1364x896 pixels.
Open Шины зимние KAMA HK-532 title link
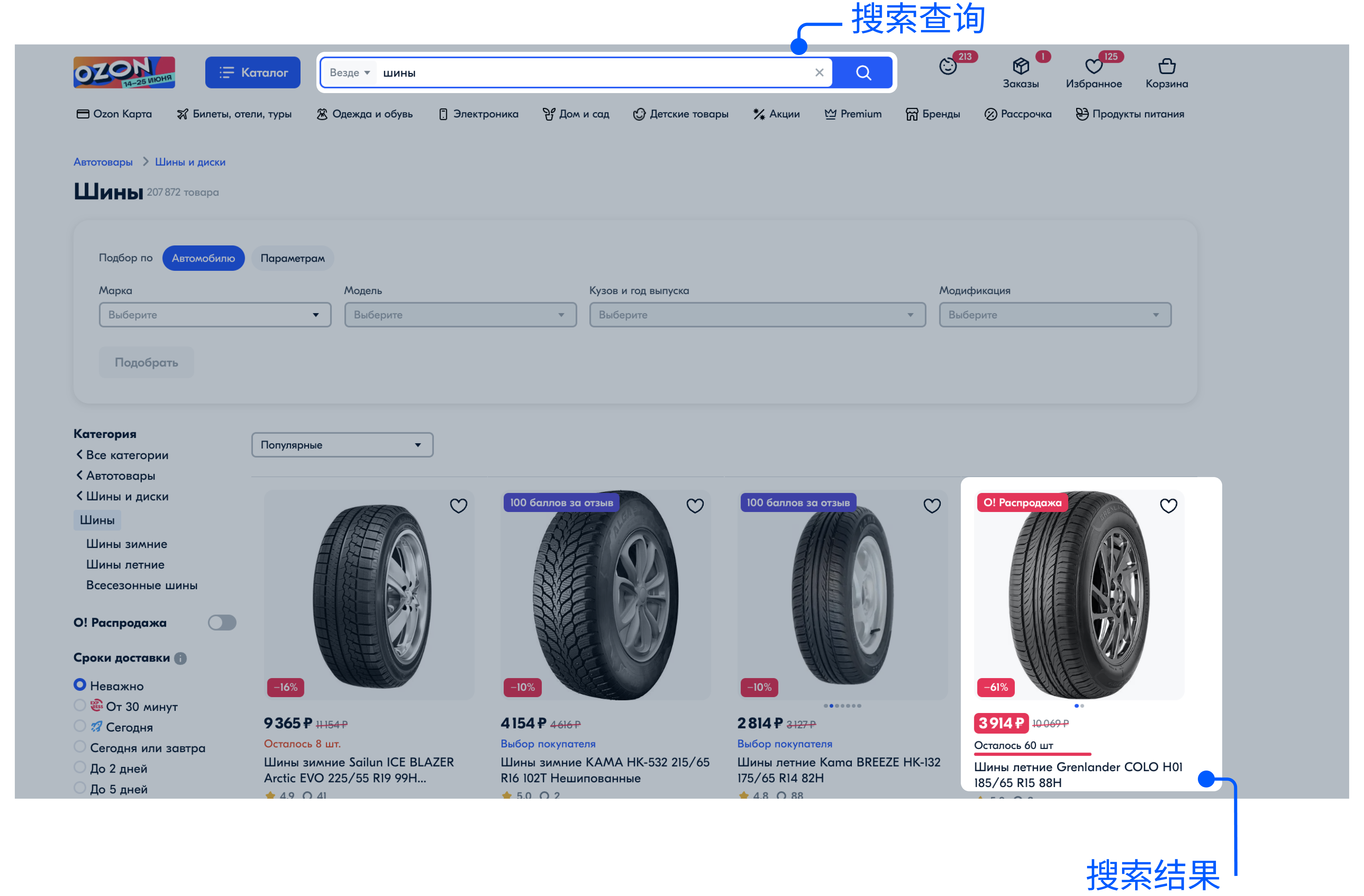click(605, 770)
